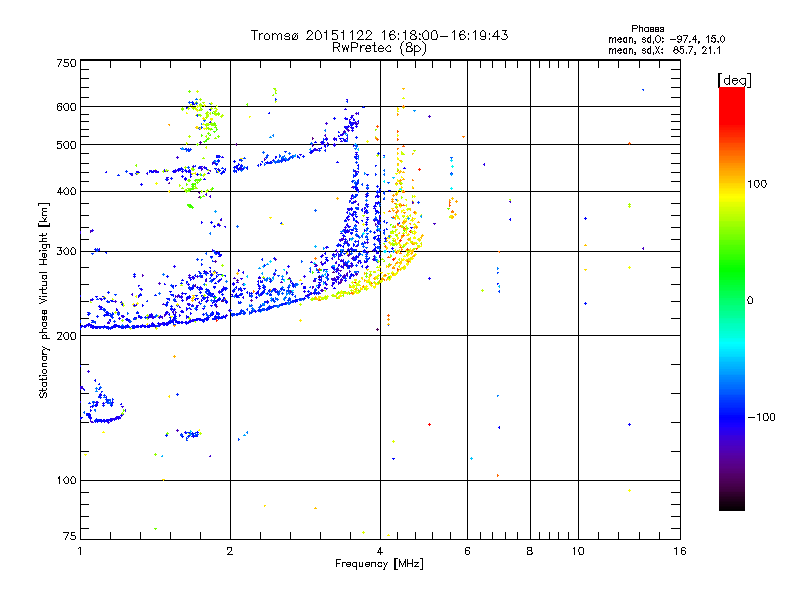Click the 'Phases' header text
This screenshot has width=800, height=600.
647,29
